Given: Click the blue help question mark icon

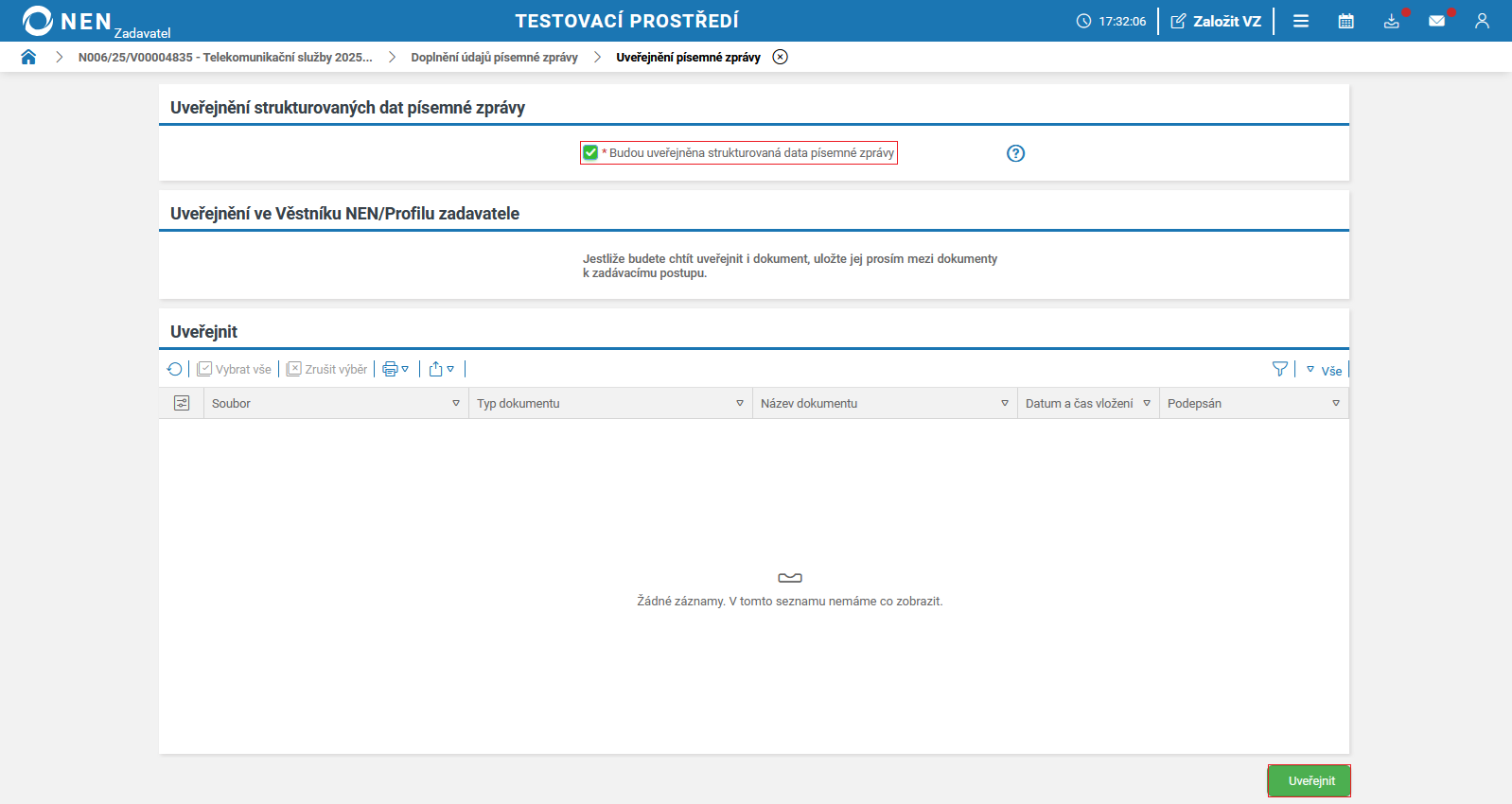Looking at the screenshot, I should click(x=1015, y=153).
